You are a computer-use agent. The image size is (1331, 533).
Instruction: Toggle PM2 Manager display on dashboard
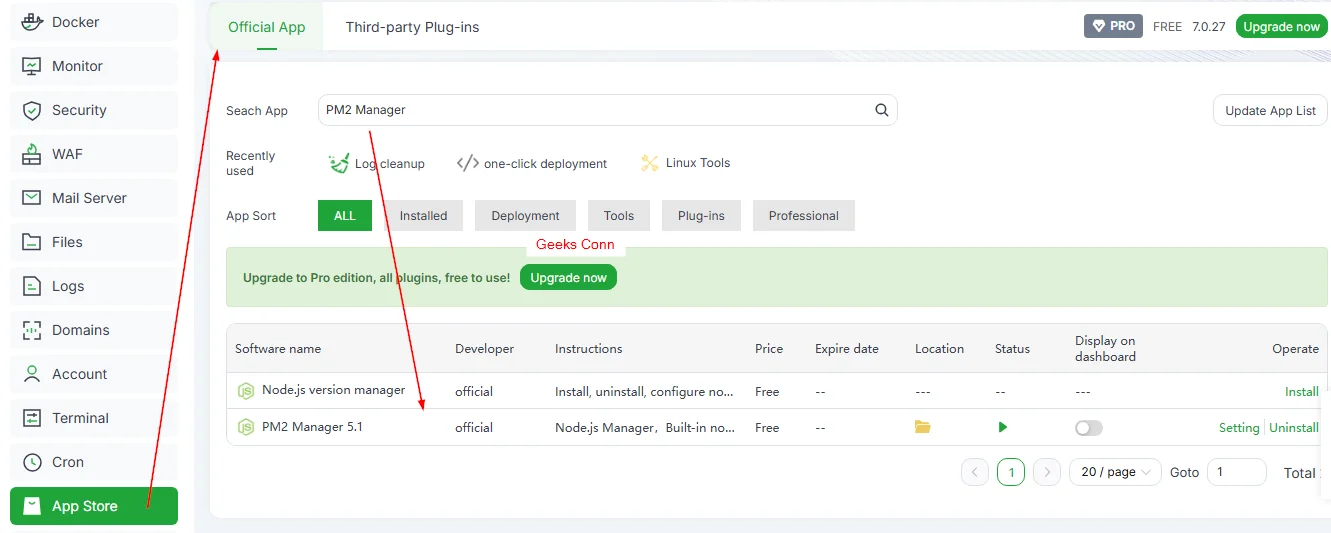[1089, 428]
